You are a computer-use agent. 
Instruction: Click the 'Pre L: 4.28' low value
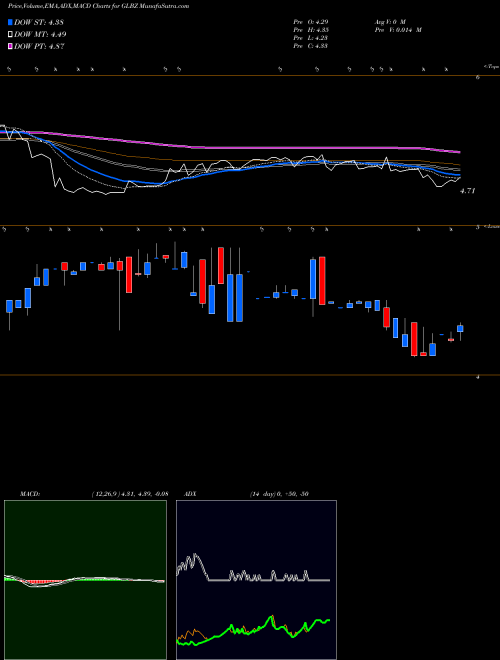[311, 38]
